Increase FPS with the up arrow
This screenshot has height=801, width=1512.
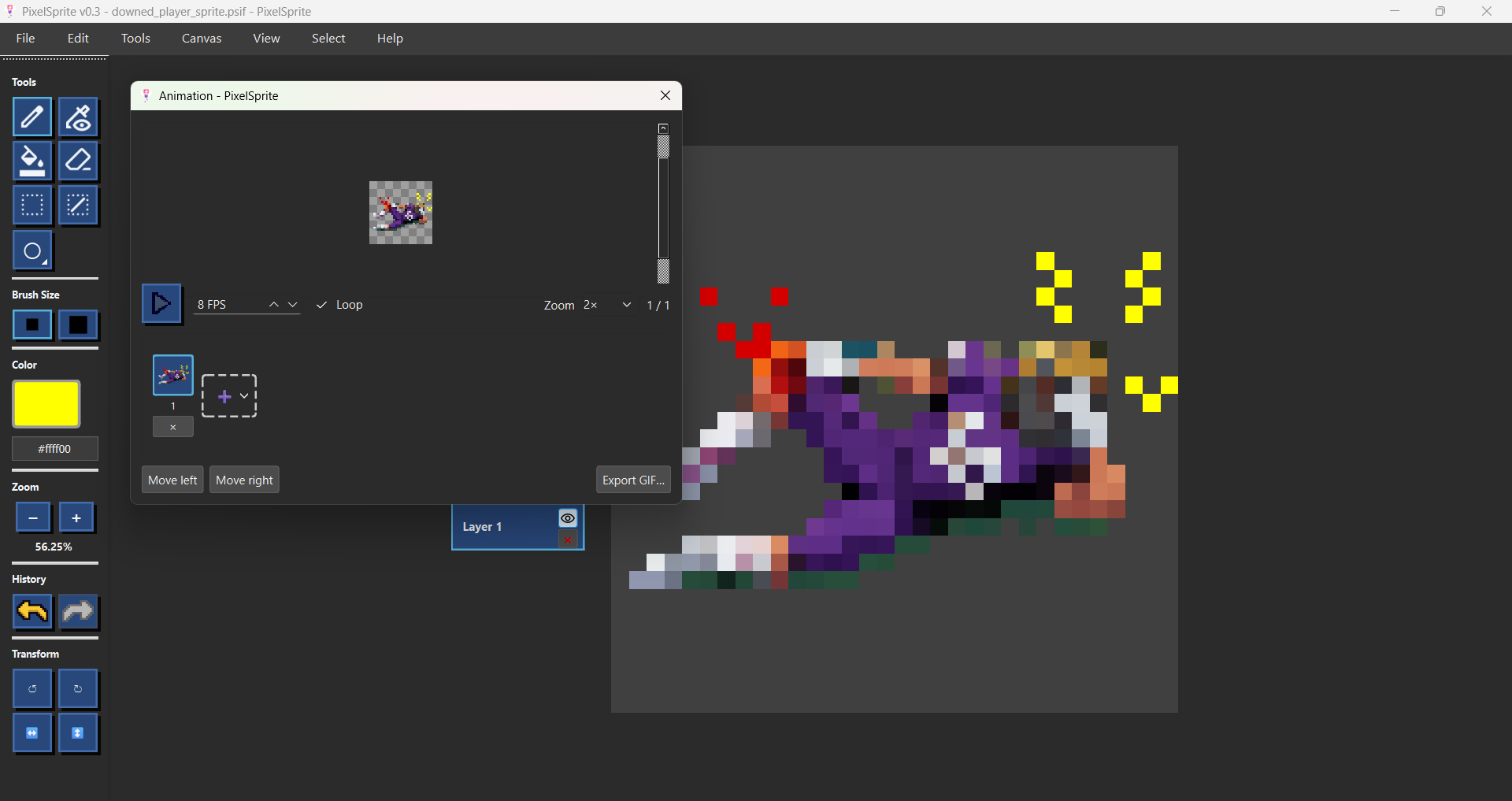click(x=274, y=305)
